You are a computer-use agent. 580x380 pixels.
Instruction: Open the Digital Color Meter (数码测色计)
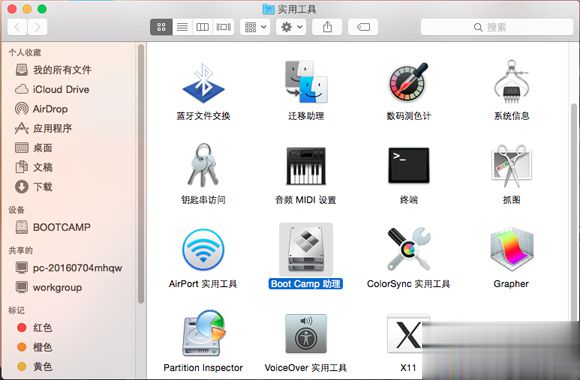tap(408, 82)
